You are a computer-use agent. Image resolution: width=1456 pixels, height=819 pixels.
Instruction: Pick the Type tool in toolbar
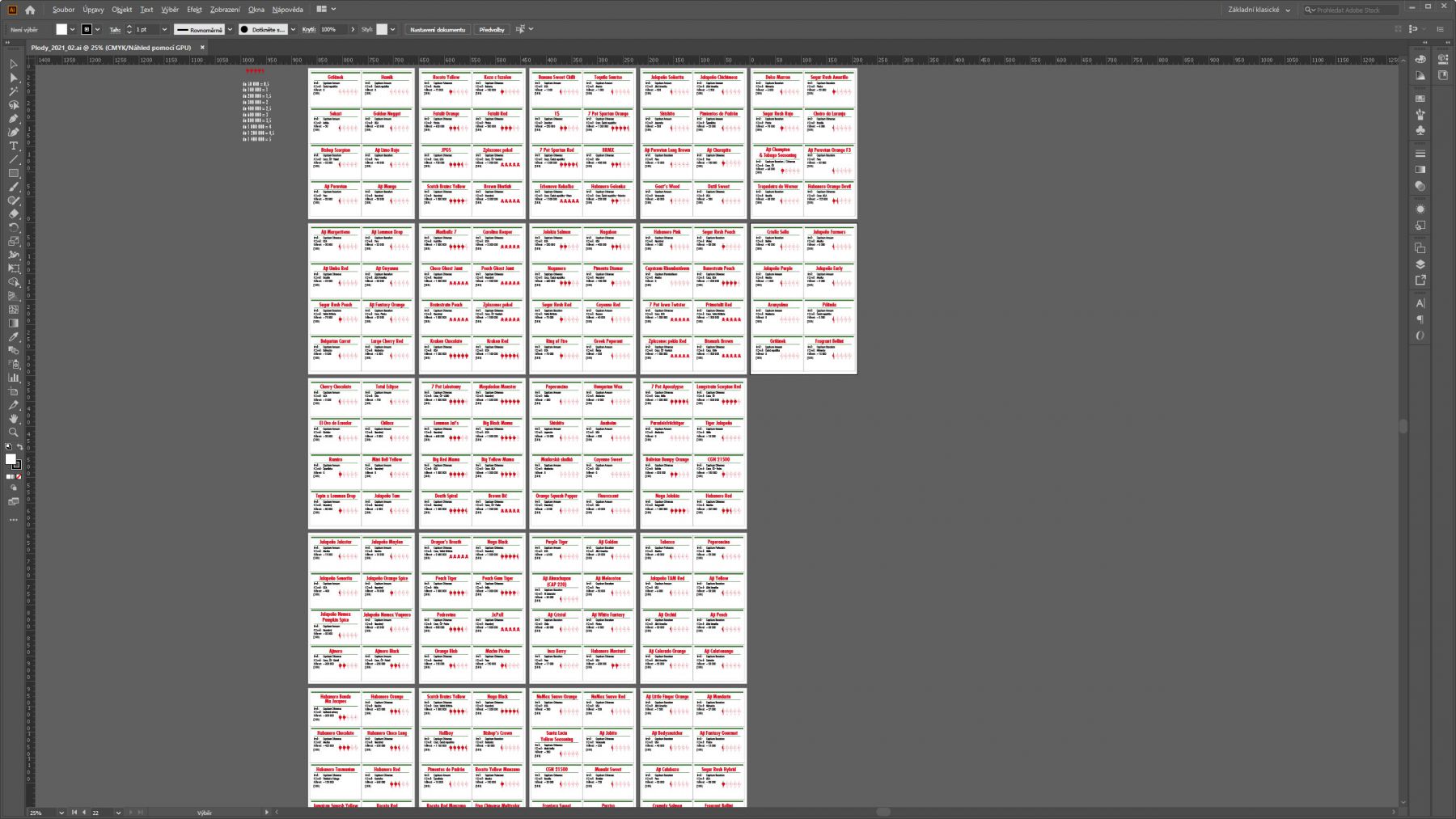[13, 146]
